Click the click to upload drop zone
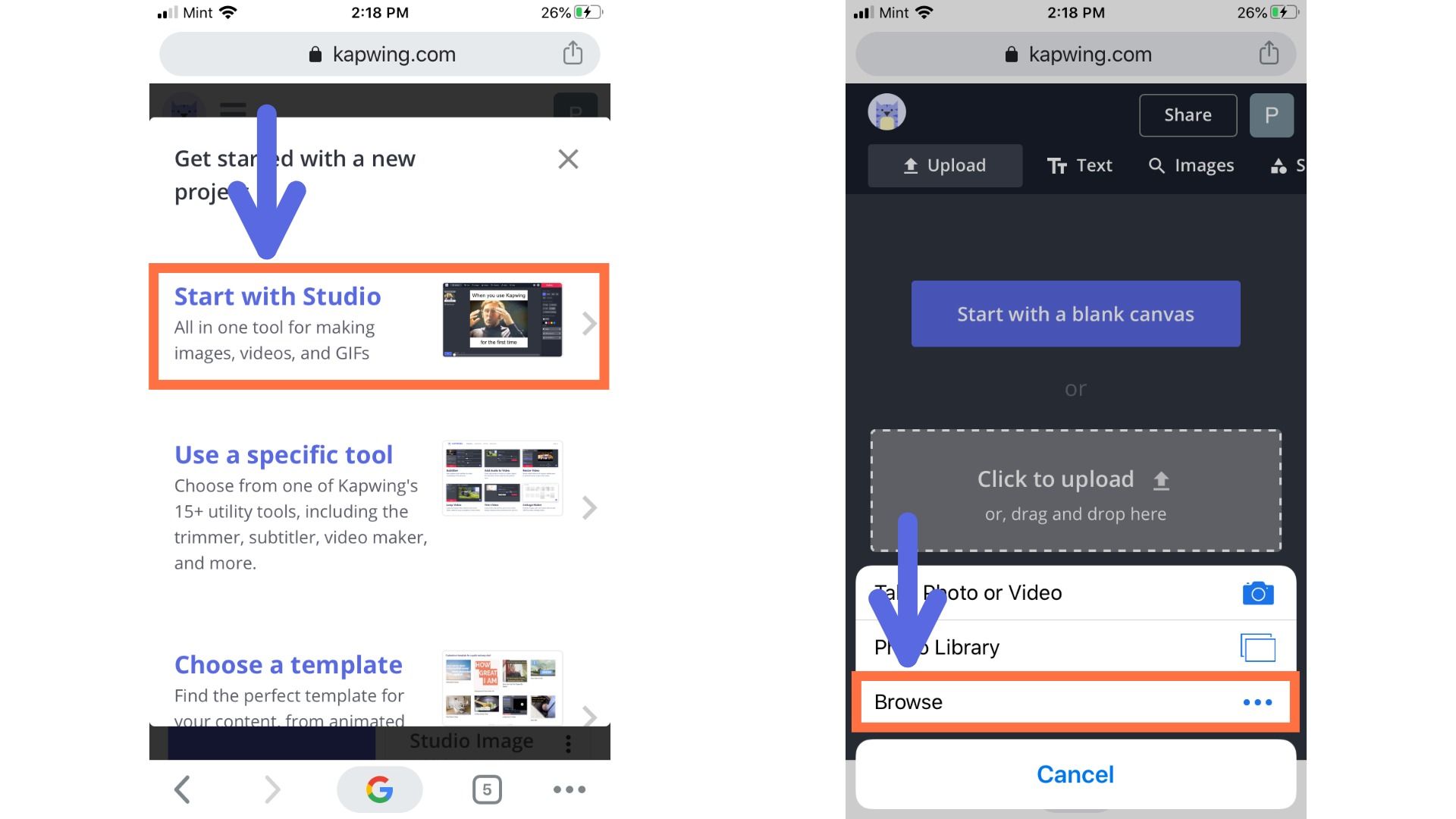Image resolution: width=1456 pixels, height=819 pixels. point(1075,490)
